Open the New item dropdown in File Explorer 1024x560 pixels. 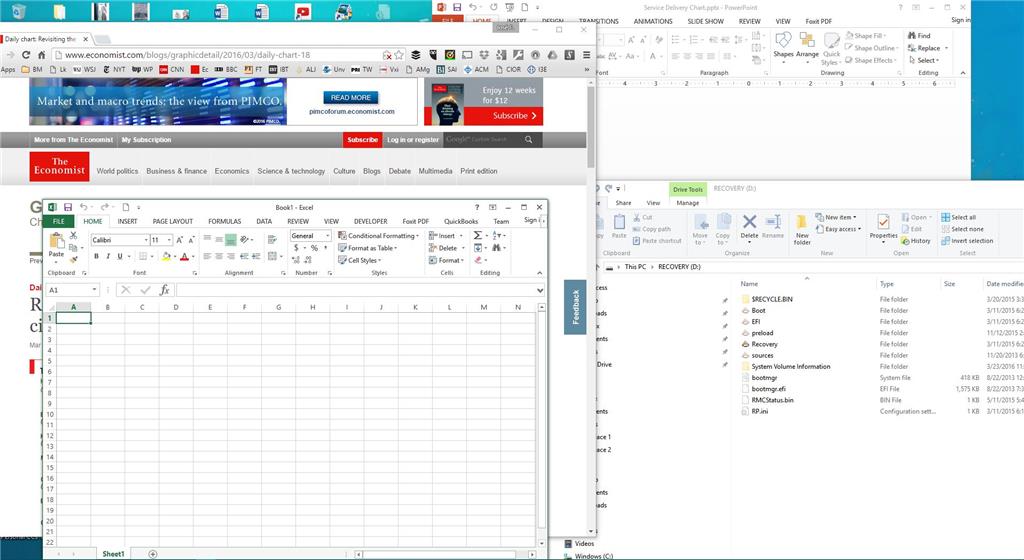click(x=836, y=217)
